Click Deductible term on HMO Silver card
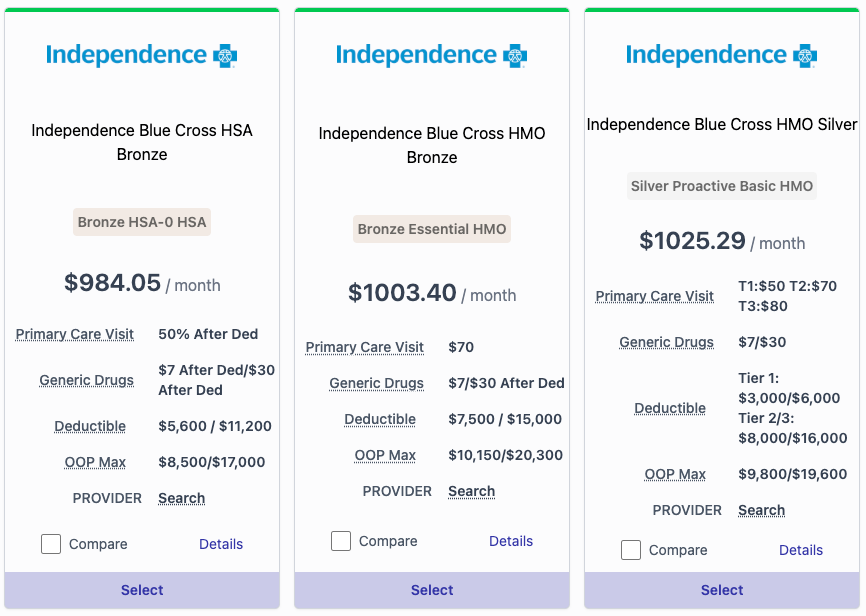866x616 pixels. click(670, 408)
